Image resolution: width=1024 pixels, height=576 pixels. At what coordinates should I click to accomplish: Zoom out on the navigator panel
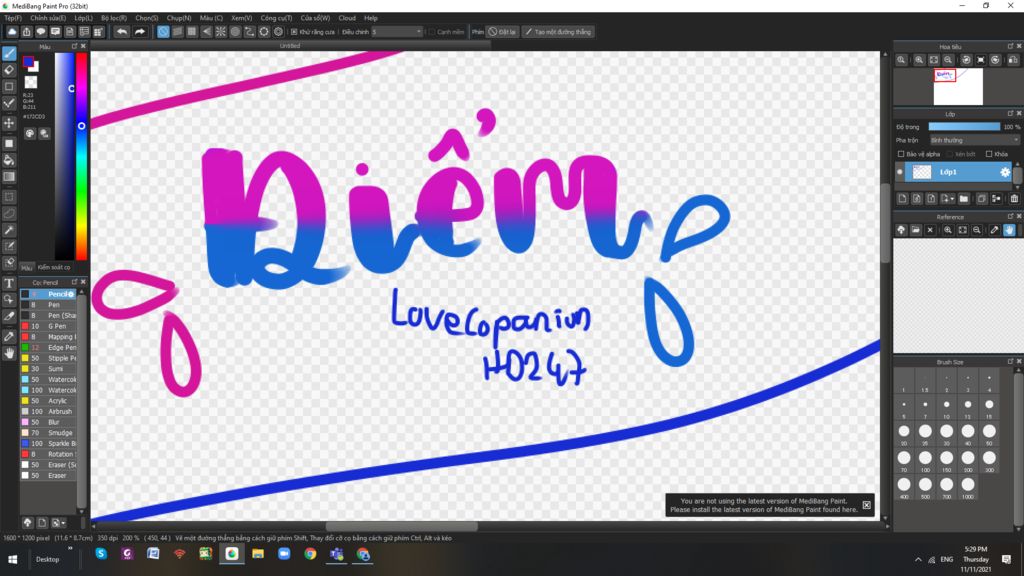(x=948, y=60)
